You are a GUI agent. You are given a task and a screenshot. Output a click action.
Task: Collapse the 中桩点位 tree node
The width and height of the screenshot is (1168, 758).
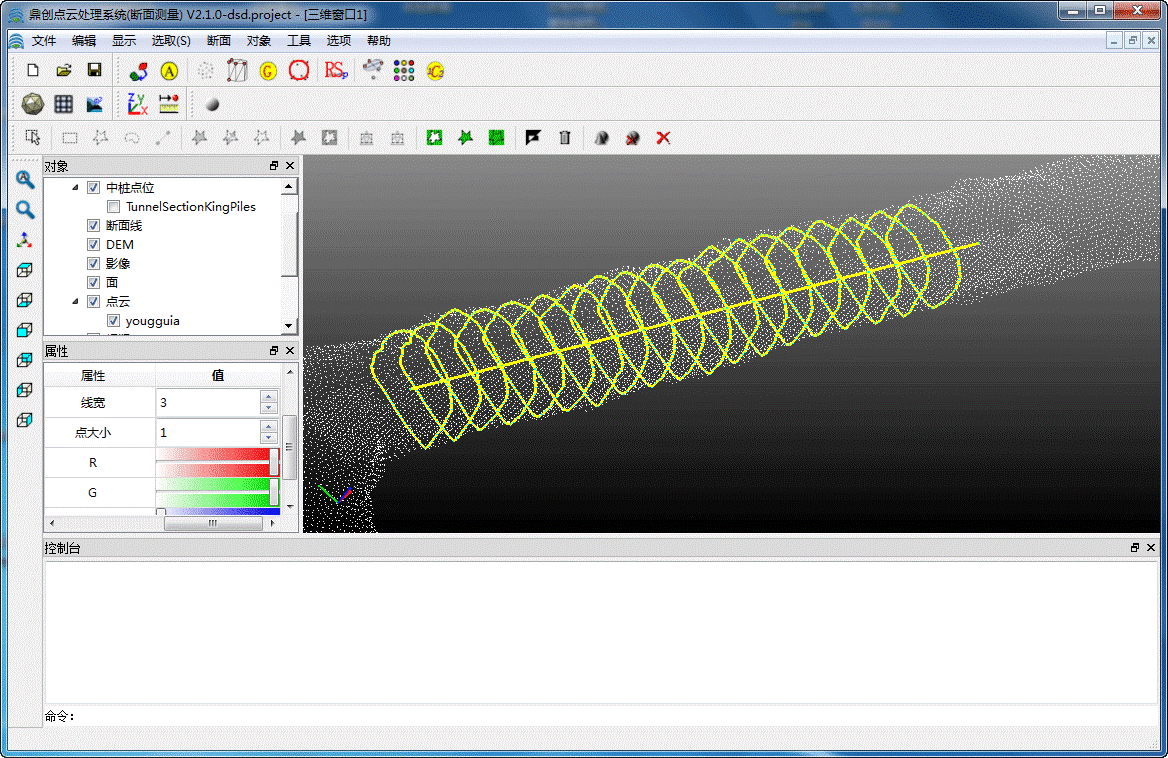tap(76, 188)
